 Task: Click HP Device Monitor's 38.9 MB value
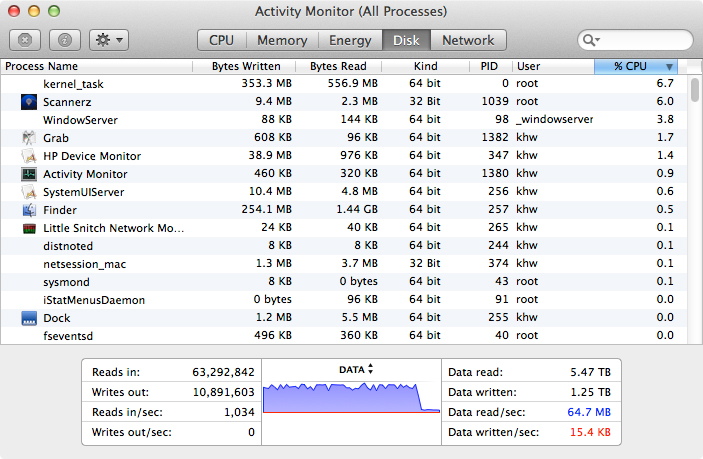(x=270, y=155)
